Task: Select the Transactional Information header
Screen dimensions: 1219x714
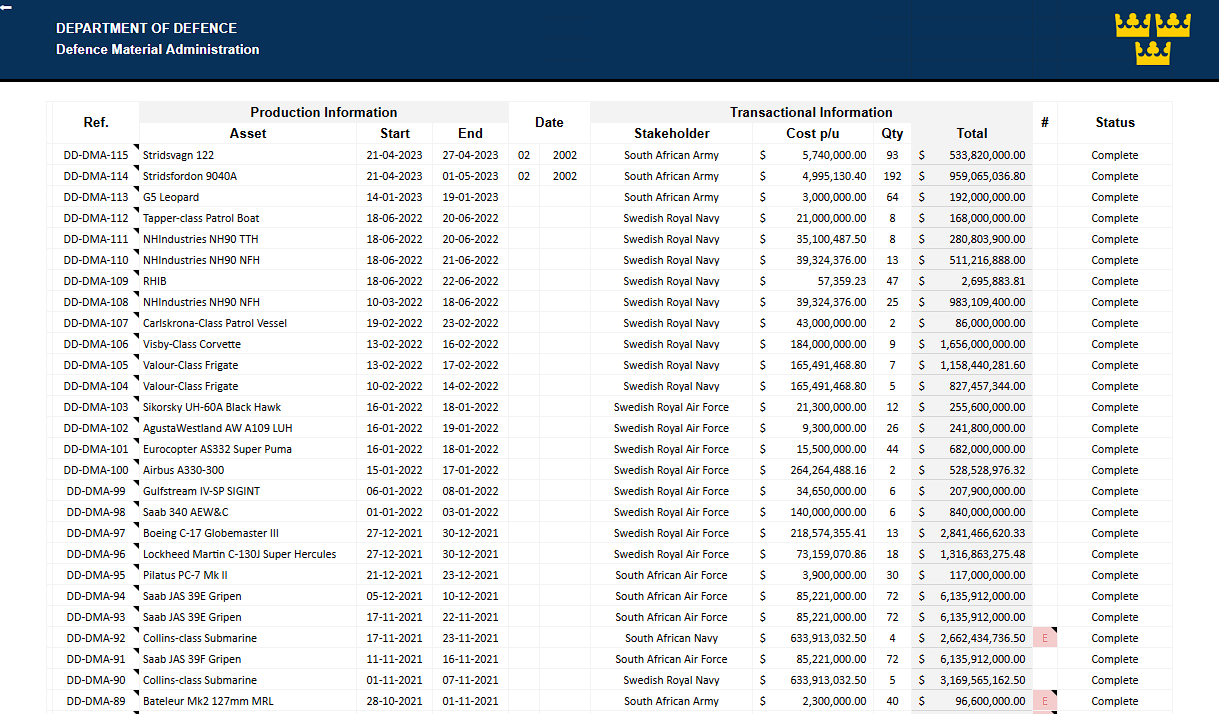Action: (811, 112)
